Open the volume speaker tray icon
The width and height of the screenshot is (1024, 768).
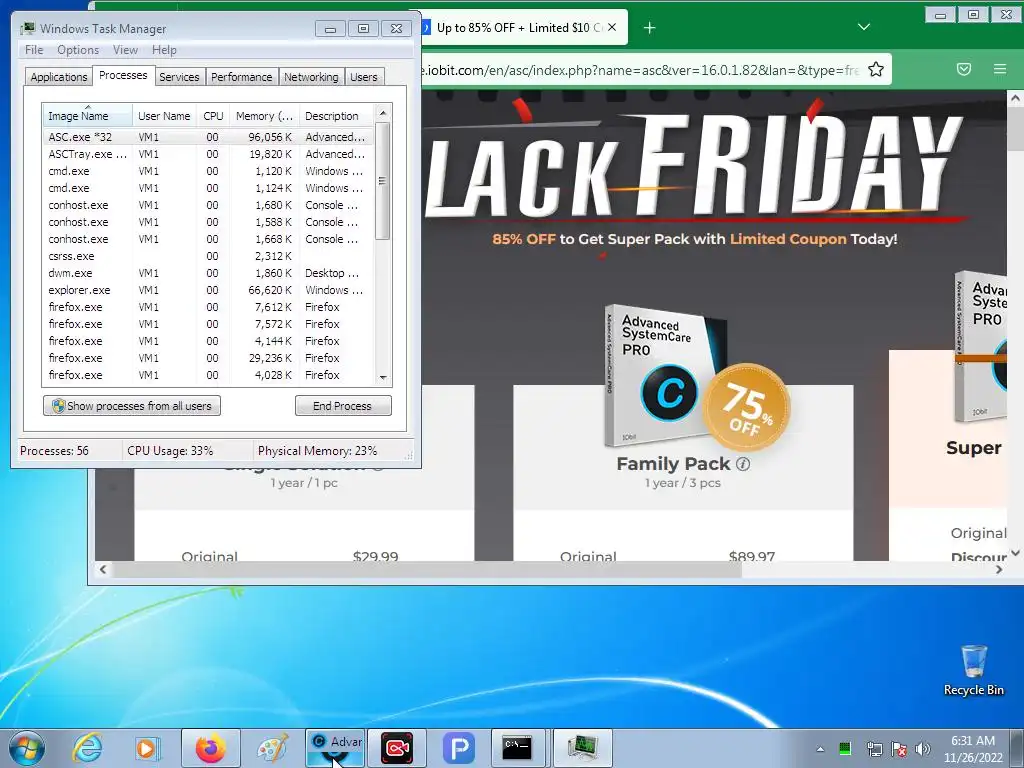923,749
